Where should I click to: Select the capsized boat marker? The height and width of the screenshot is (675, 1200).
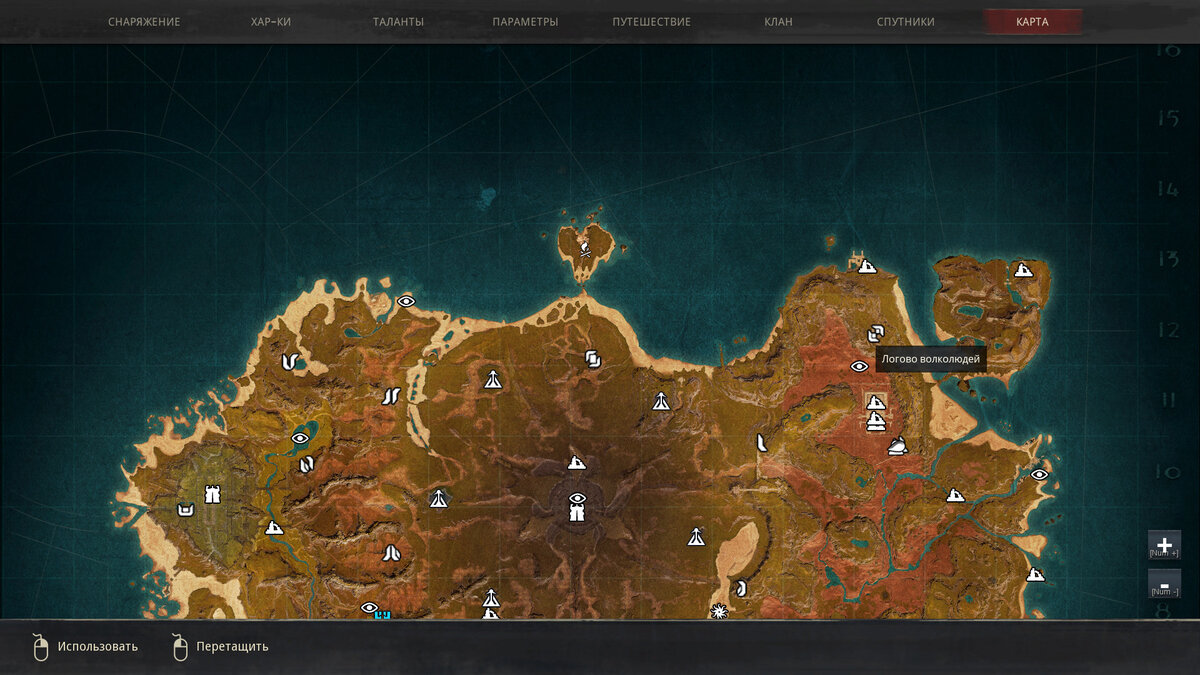click(898, 446)
